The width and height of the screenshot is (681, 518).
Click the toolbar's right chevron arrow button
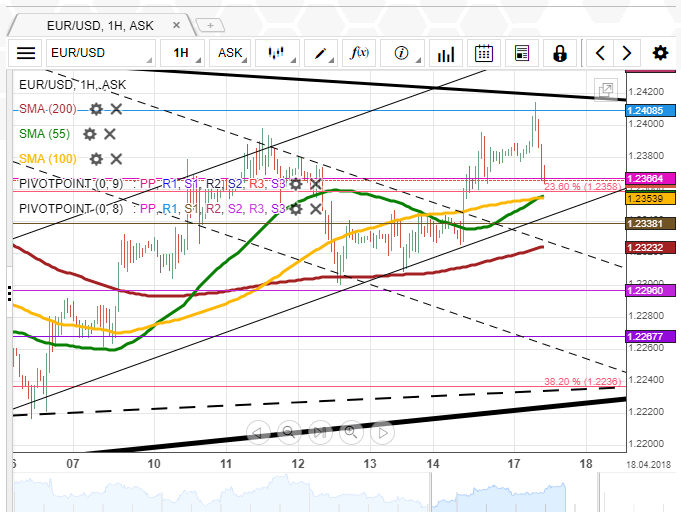(626, 53)
